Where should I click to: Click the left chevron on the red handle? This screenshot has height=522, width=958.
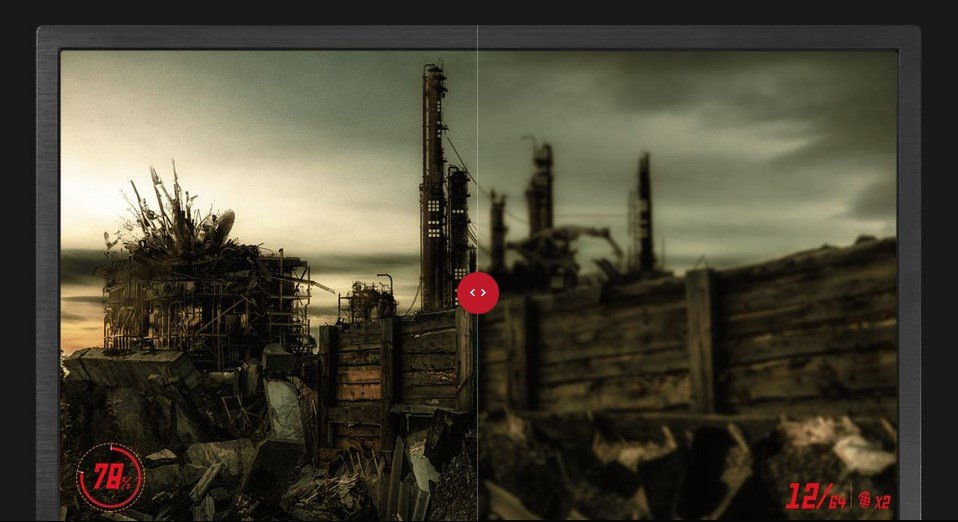472,293
